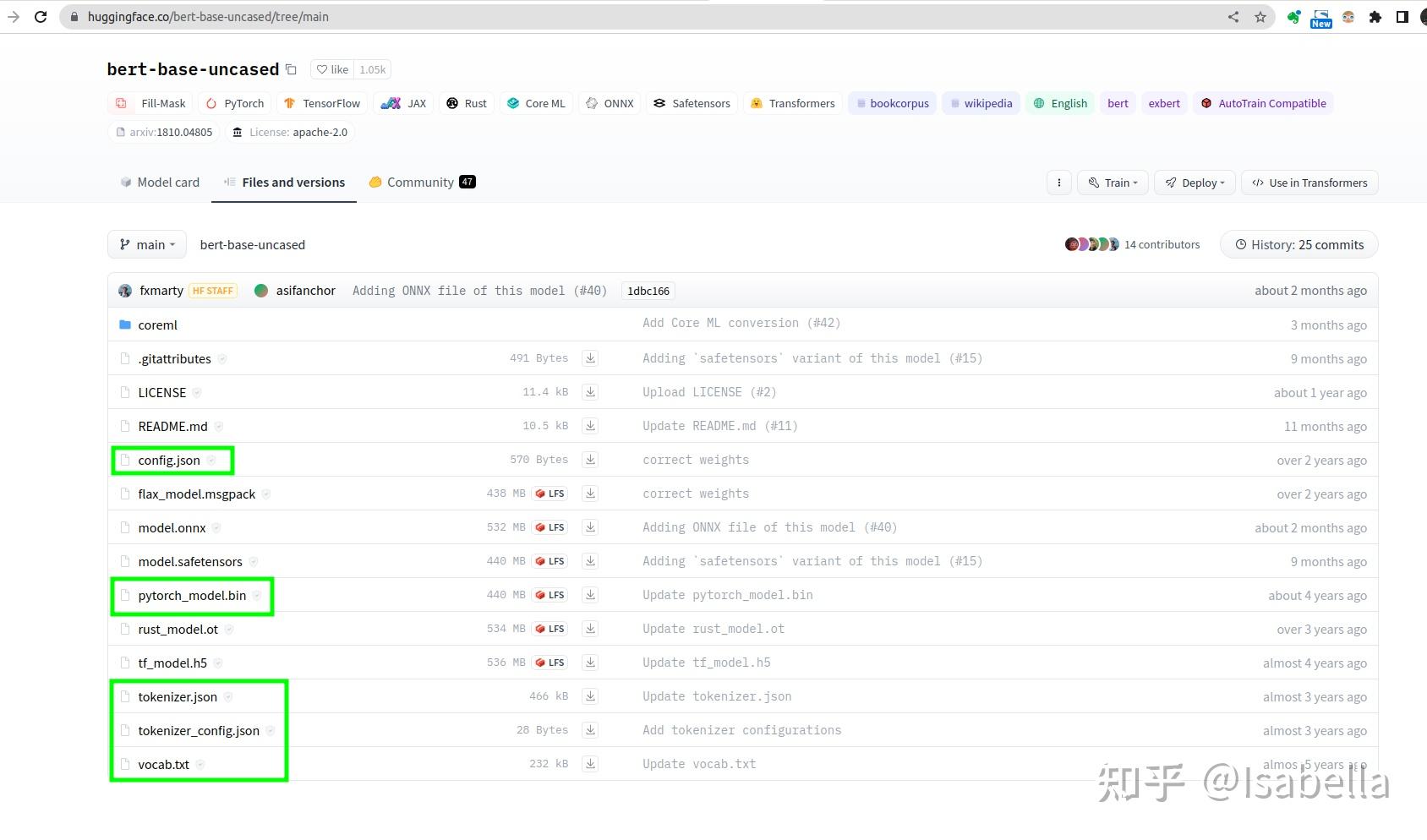This screenshot has height=840, width=1427.
Task: Click the Rust library tag
Action: click(x=467, y=103)
